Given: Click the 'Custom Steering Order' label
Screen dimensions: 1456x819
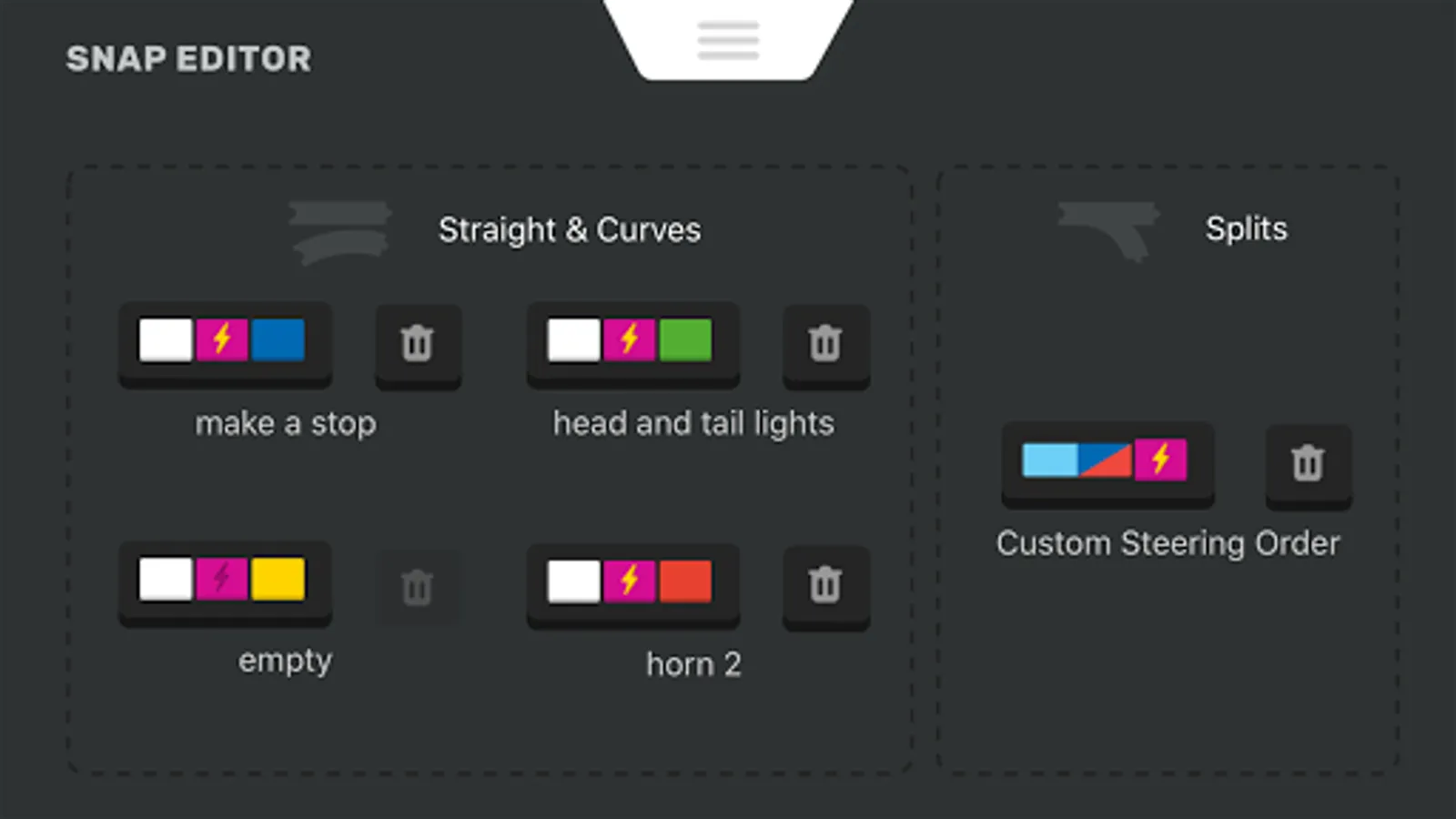Looking at the screenshot, I should 1168,543.
